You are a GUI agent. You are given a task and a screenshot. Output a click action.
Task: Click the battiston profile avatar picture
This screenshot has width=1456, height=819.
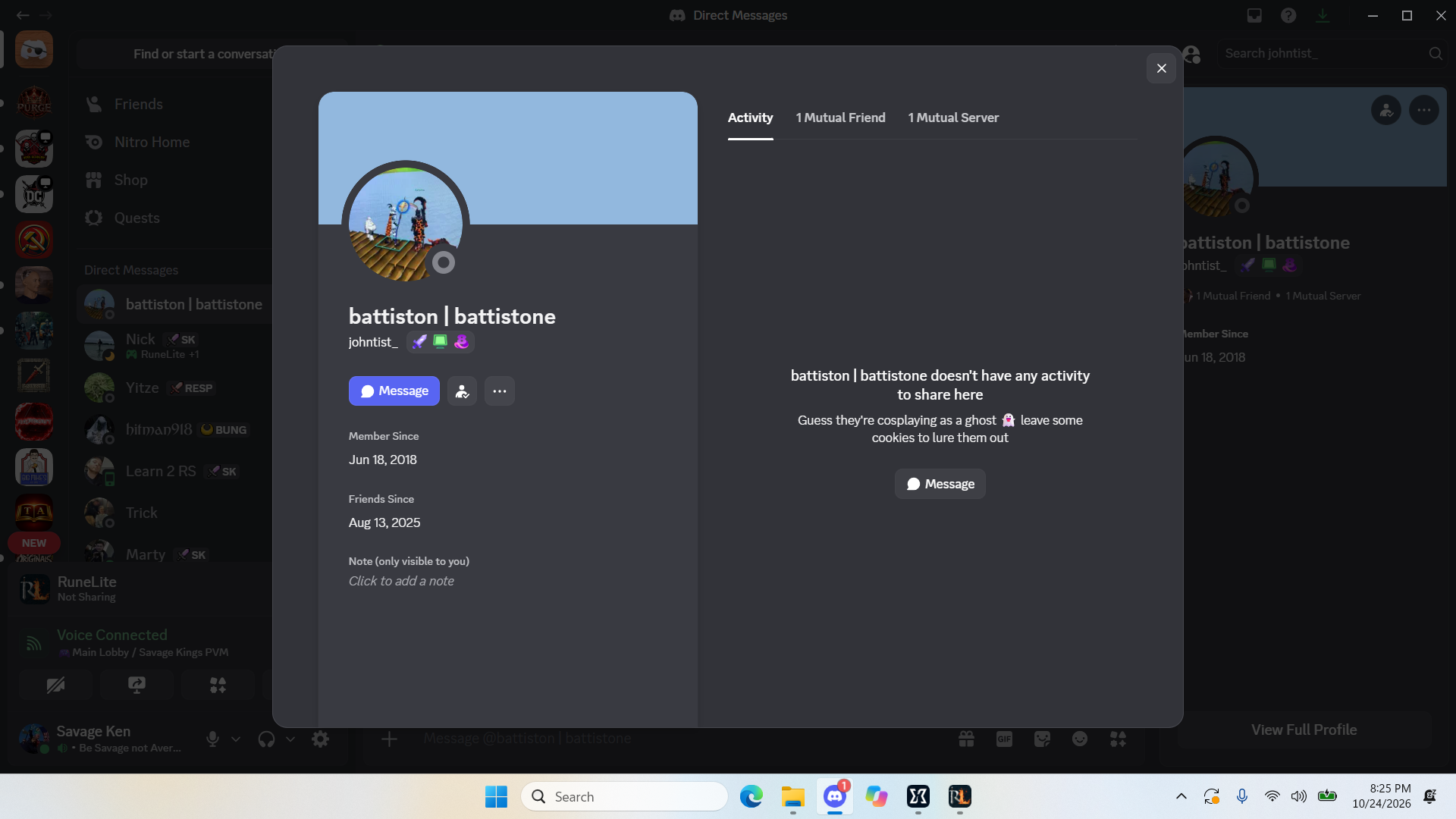tap(405, 224)
